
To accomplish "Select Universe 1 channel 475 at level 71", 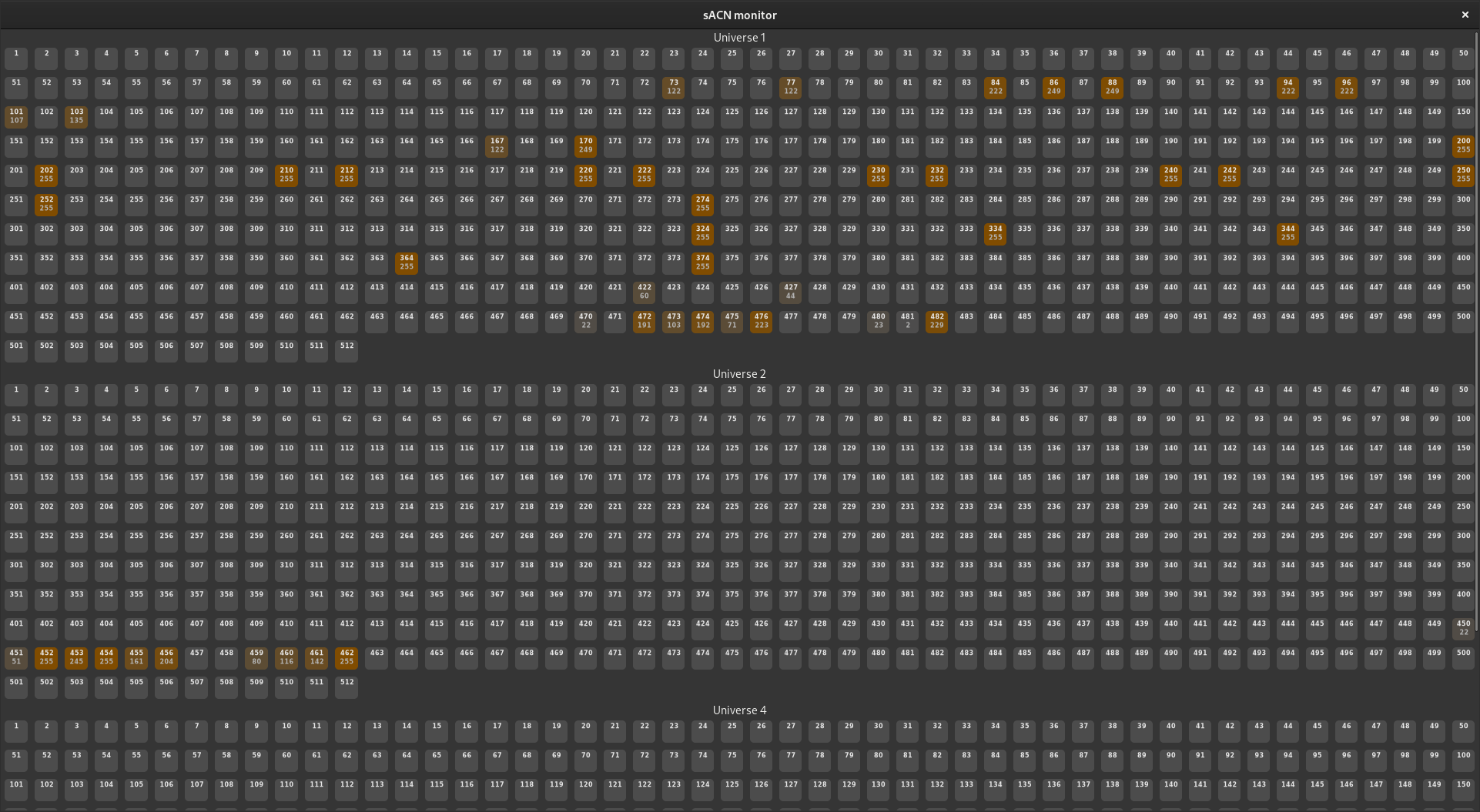I will coord(732,321).
